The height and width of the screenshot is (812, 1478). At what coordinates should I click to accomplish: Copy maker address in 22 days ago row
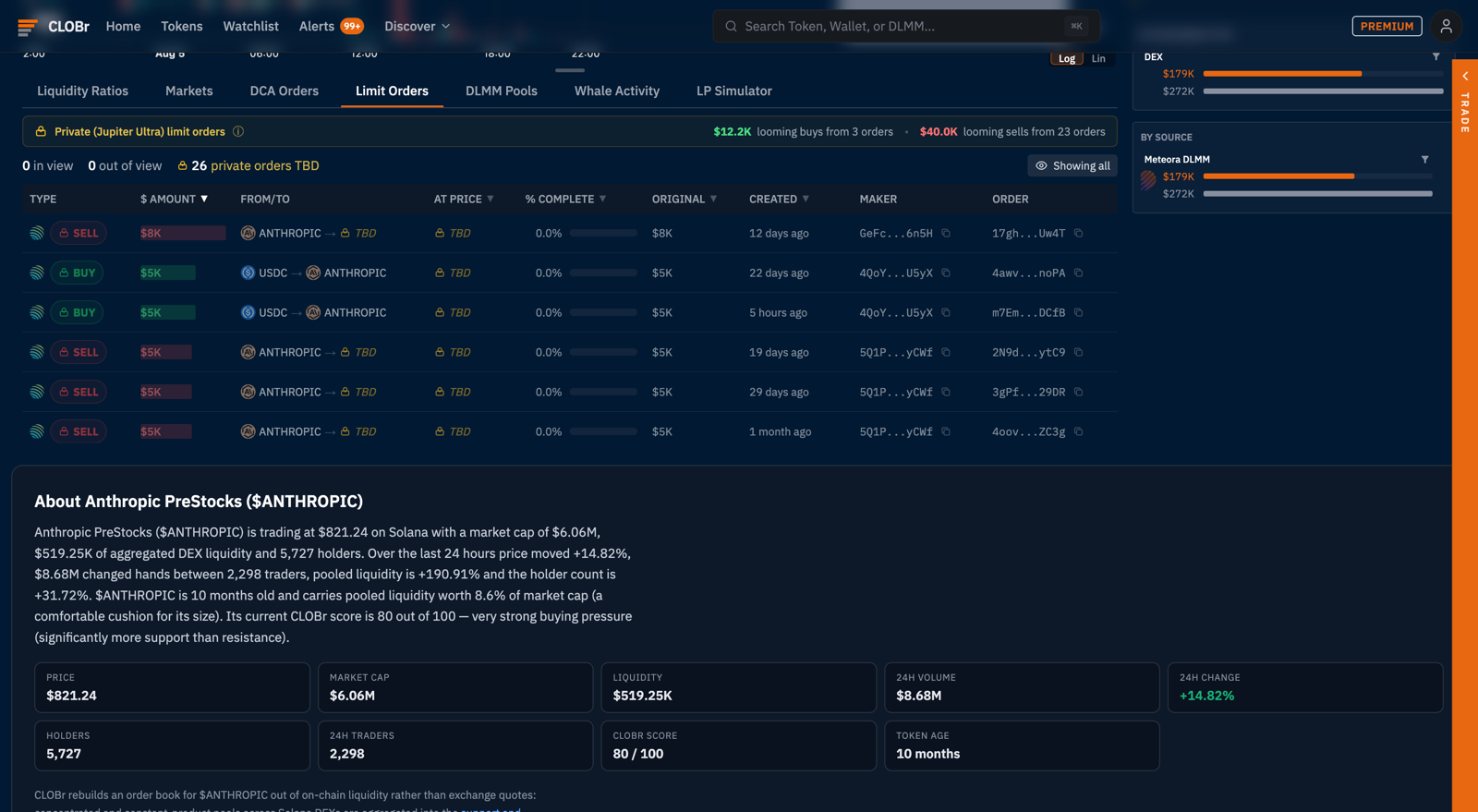coord(946,273)
